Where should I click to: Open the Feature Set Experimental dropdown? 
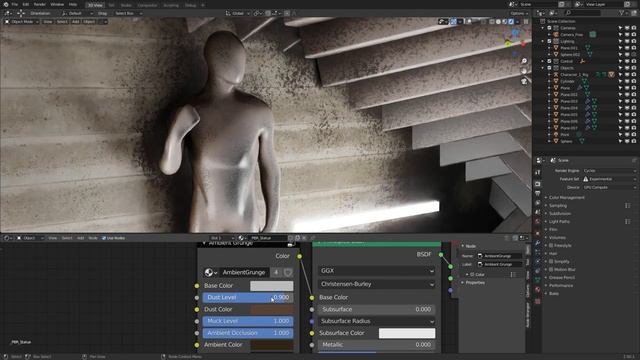tap(609, 179)
